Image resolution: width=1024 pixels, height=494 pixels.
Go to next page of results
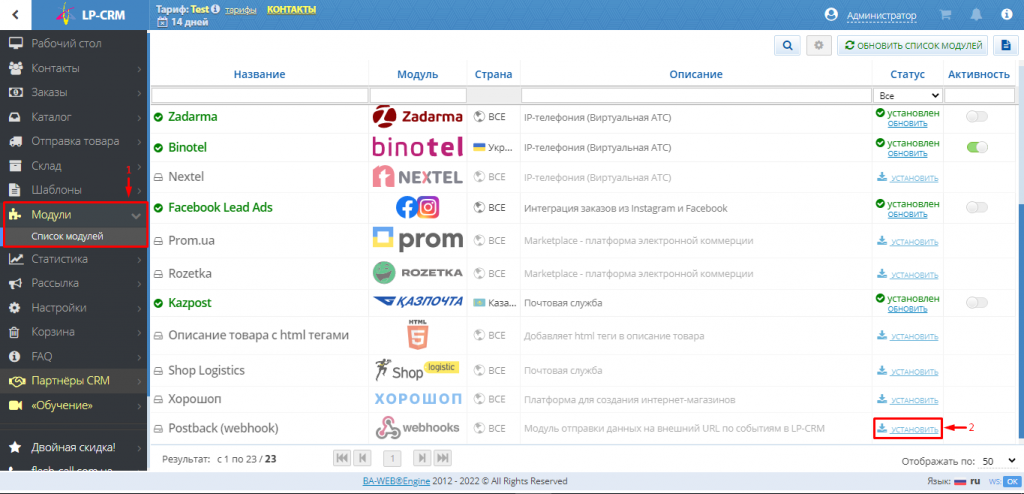pyautogui.click(x=422, y=458)
